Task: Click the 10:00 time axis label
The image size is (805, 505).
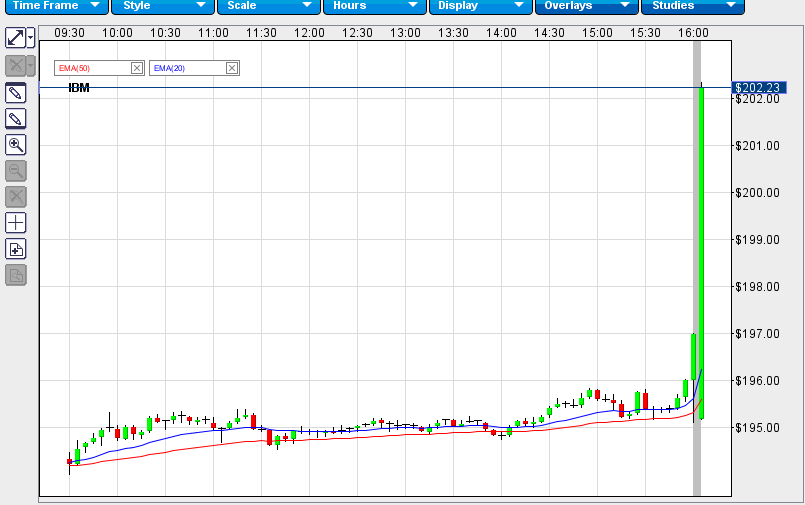Action: click(117, 33)
